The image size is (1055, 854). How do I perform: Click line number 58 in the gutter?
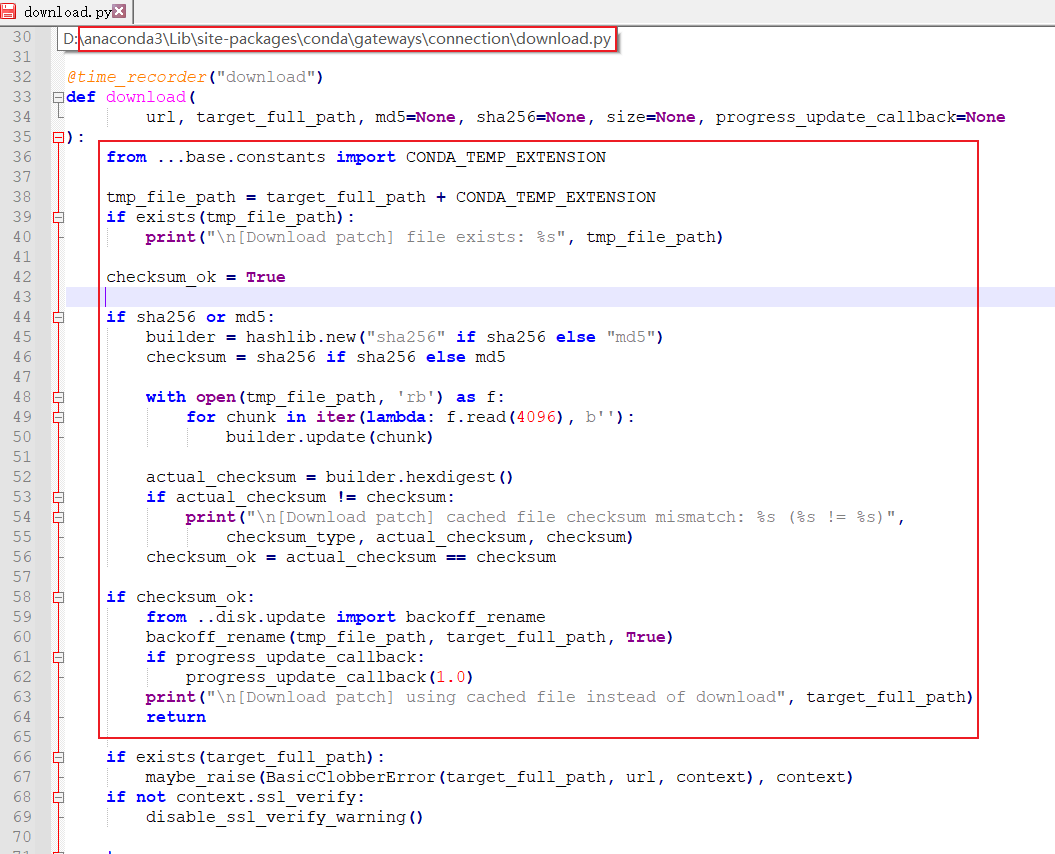22,597
